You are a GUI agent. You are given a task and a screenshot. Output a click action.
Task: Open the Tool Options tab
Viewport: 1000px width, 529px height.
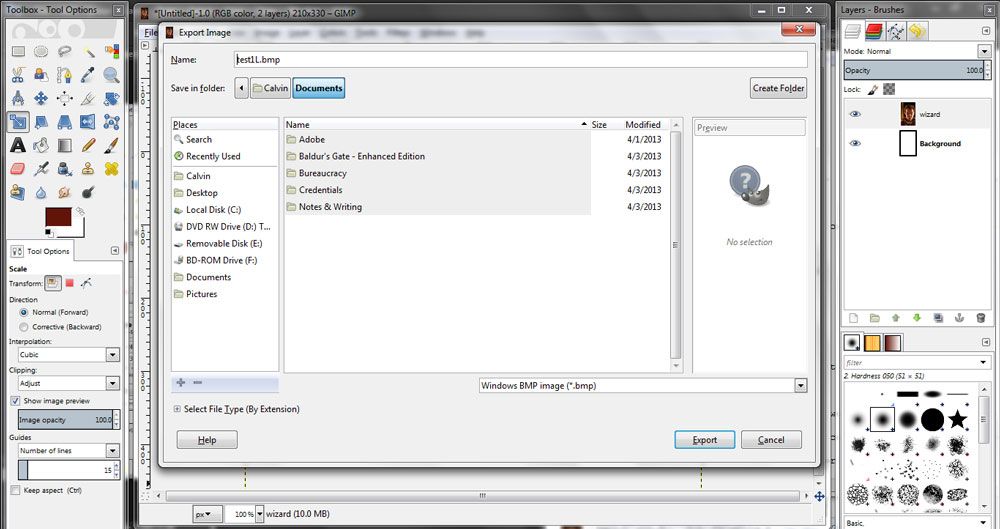click(x=41, y=251)
